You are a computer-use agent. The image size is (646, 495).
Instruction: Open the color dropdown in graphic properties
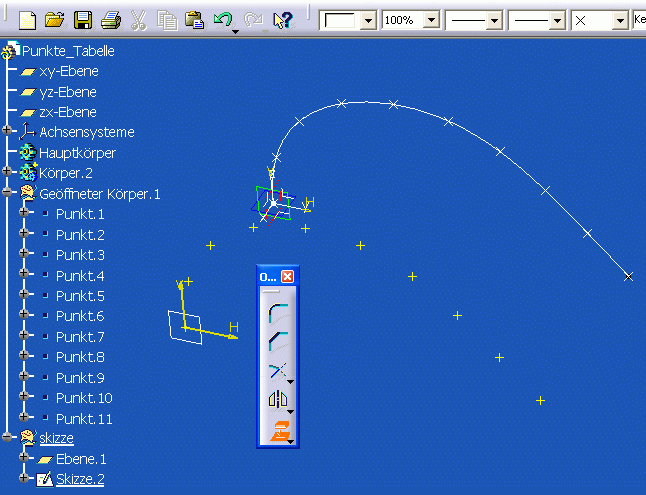point(368,20)
